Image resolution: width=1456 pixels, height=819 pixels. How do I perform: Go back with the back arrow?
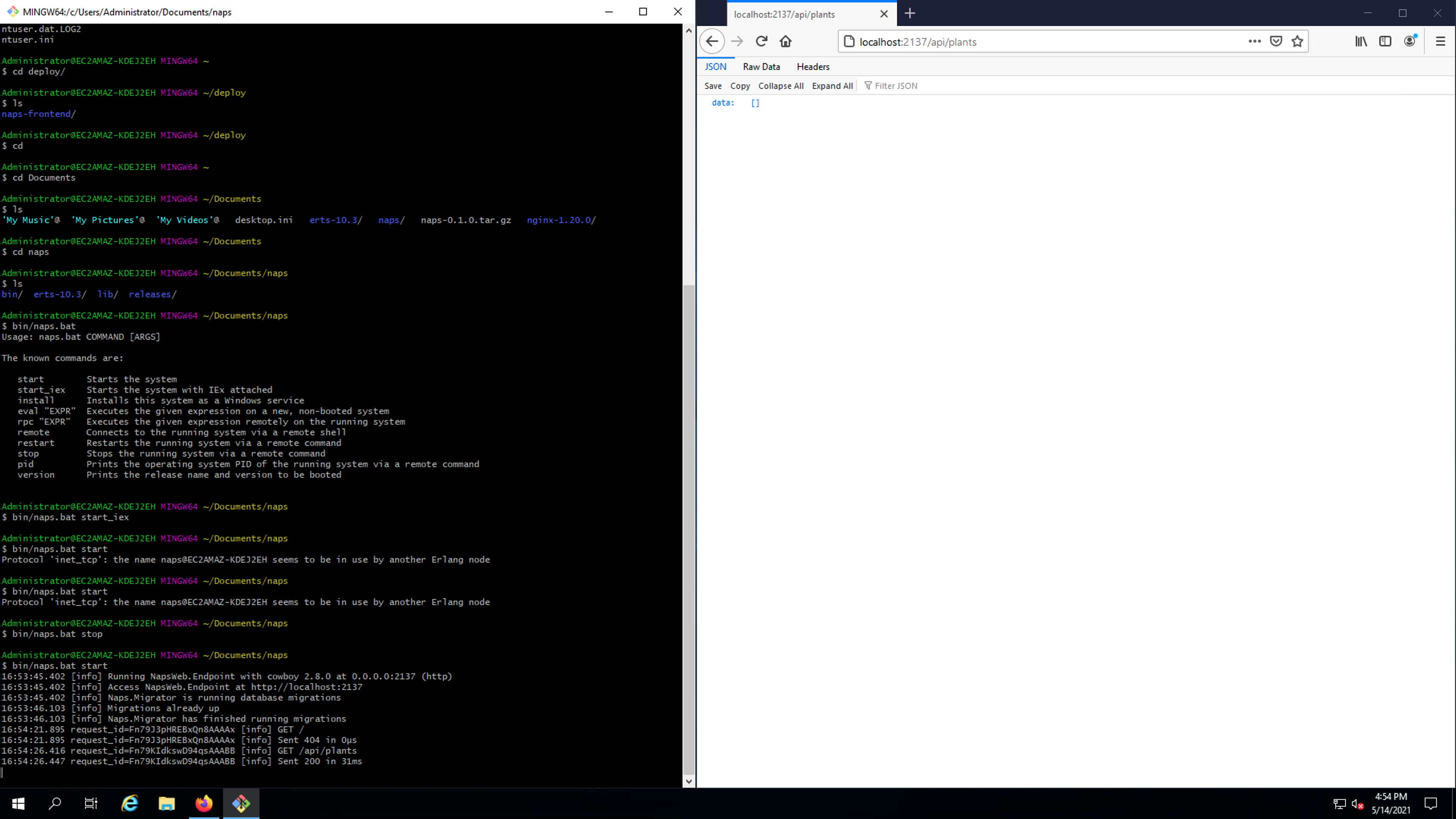712,41
